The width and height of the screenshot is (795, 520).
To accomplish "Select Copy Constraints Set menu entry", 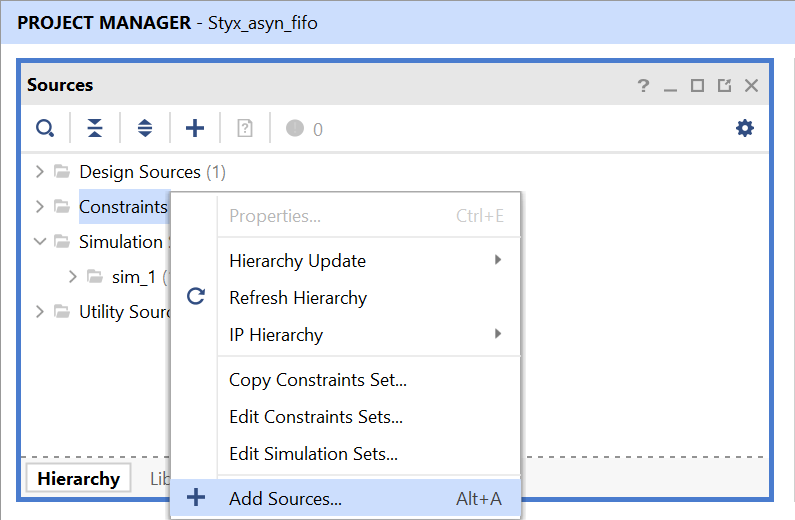I will click(x=317, y=380).
